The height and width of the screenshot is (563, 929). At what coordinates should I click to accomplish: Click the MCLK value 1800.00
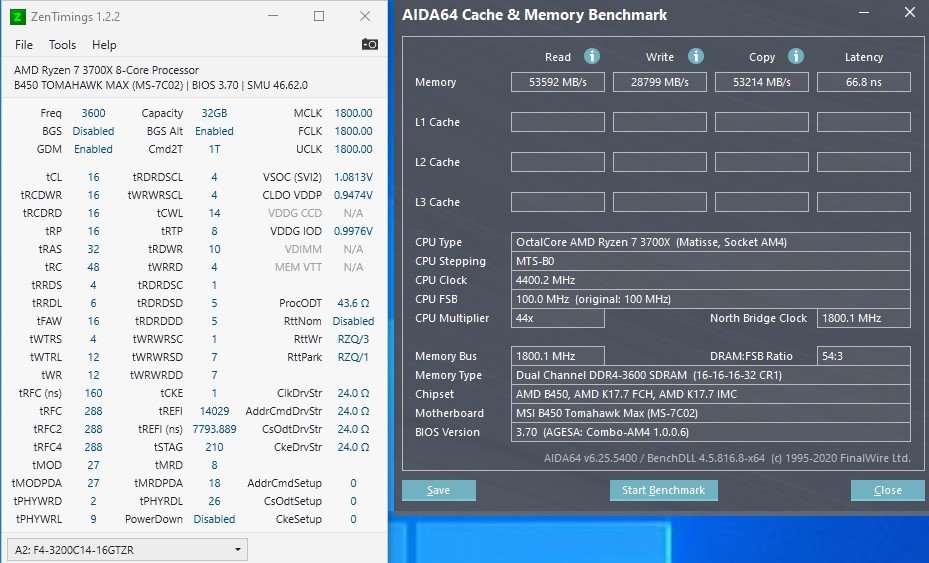tap(353, 113)
